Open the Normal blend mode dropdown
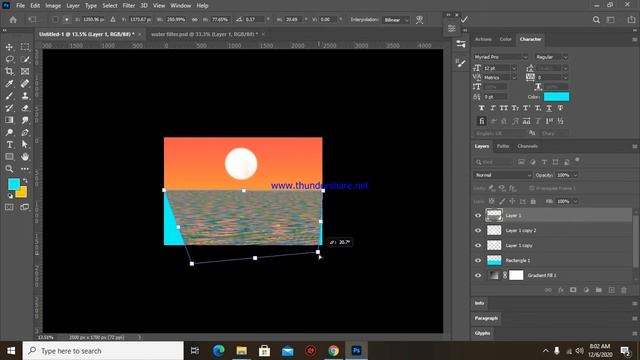 [503, 175]
